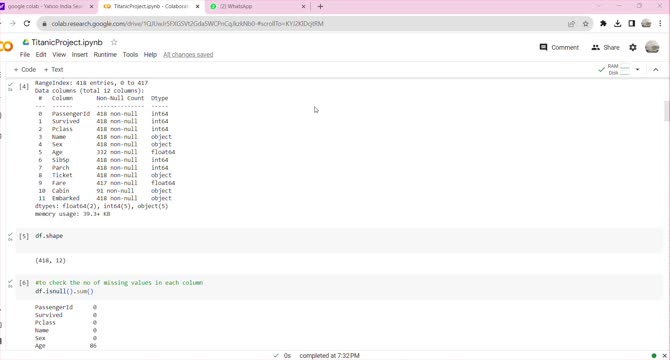Expand the RAM Disk connection dropdown
This screenshot has width=670, height=360.
(638, 69)
